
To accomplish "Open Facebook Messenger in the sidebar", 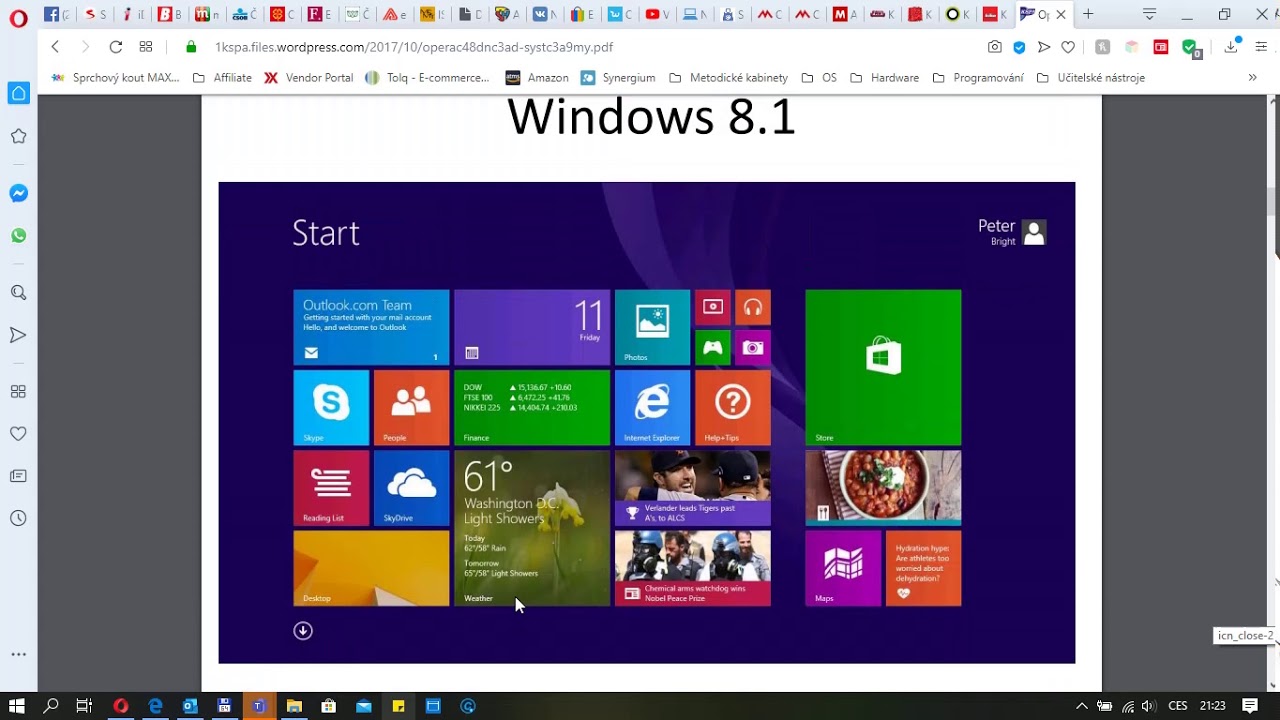I will click(x=18, y=193).
